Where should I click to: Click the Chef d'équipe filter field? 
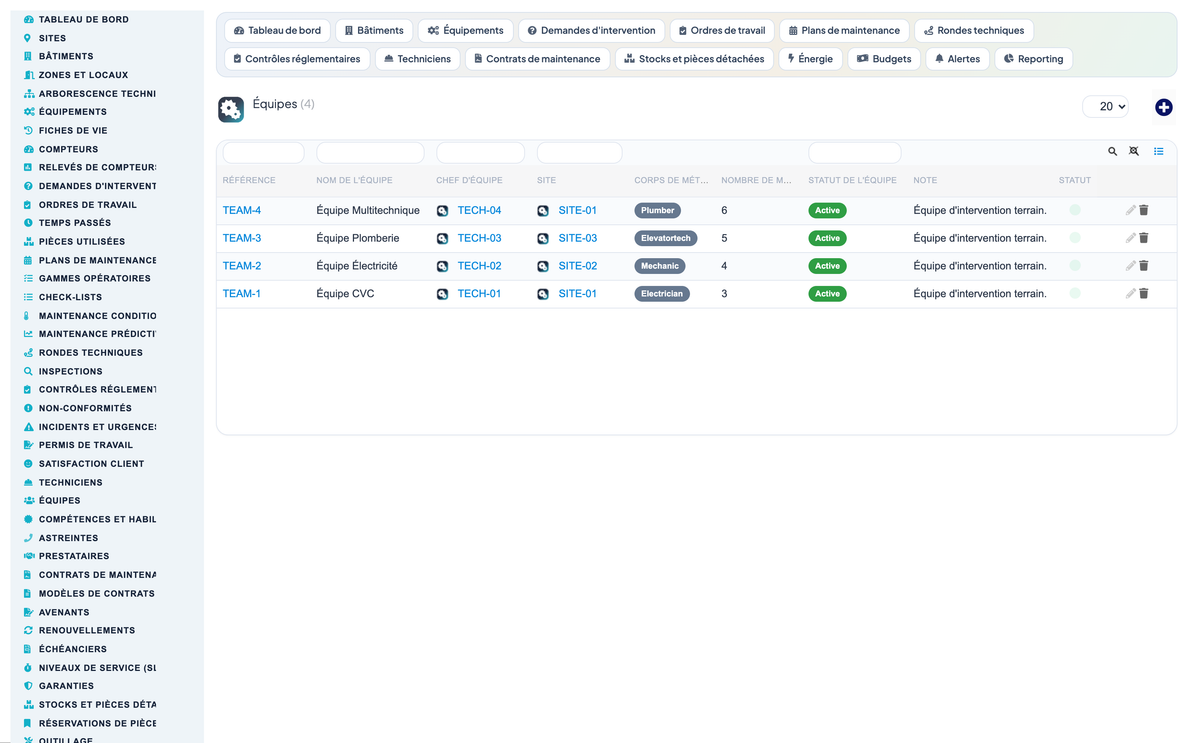coord(480,153)
